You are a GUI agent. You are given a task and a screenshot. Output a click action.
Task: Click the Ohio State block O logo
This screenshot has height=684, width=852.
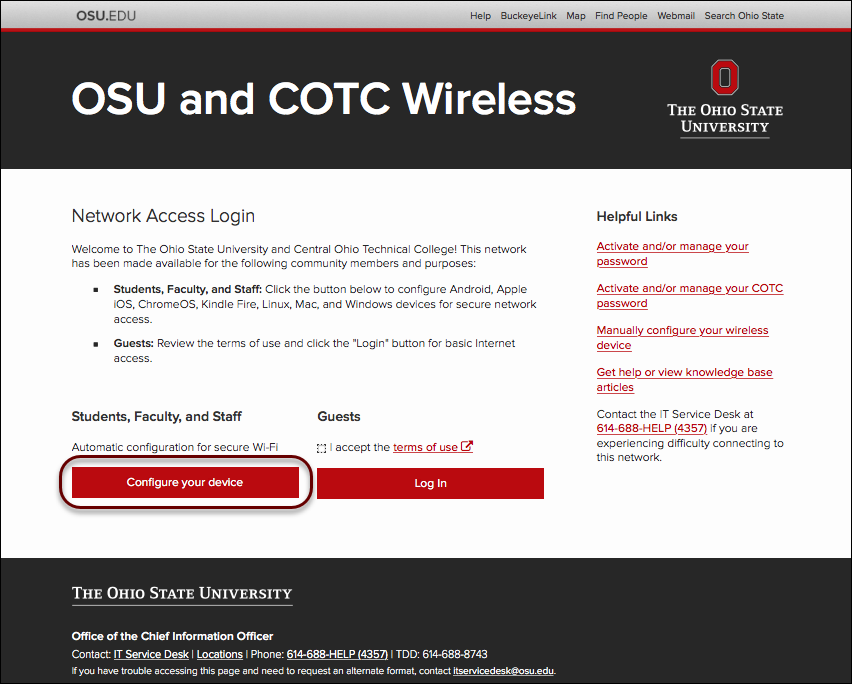(723, 76)
